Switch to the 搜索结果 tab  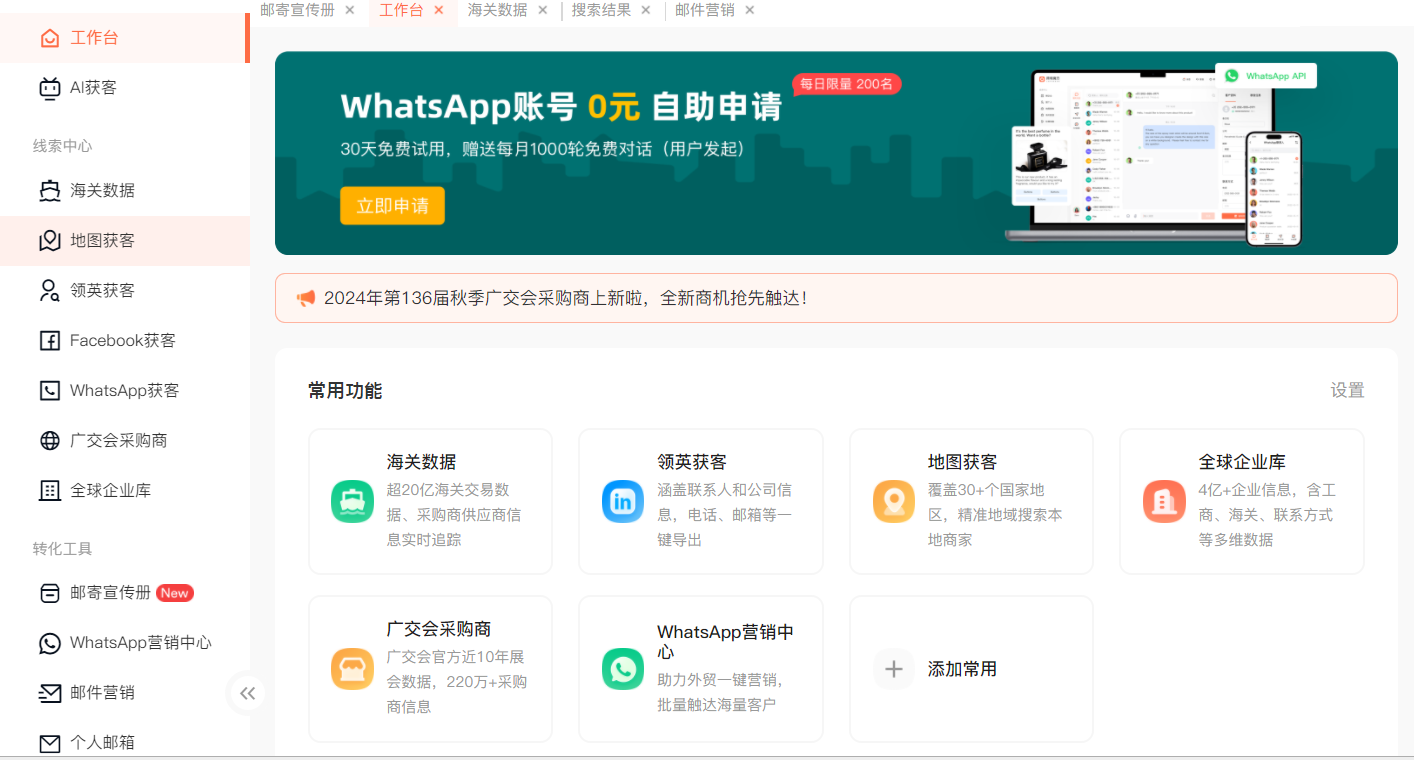pos(601,10)
